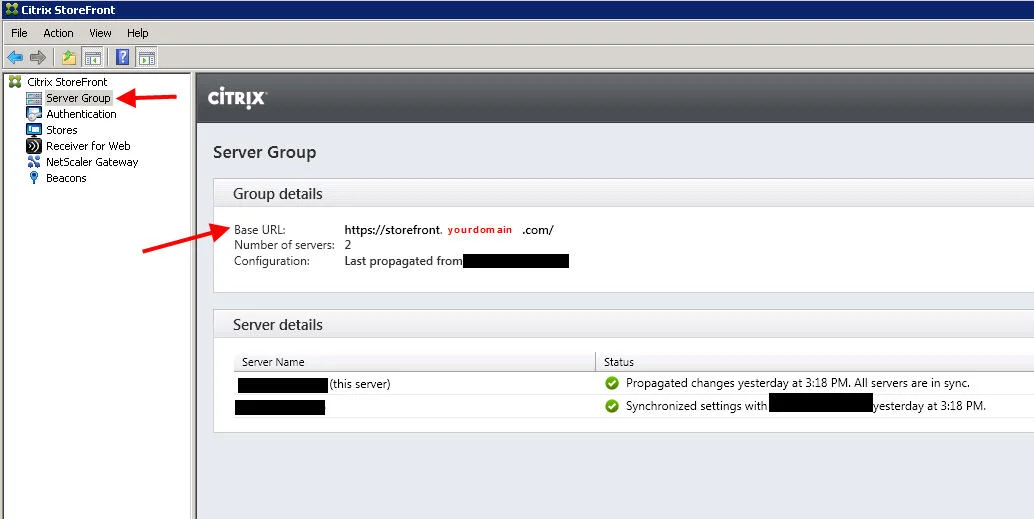1034x519 pixels.
Task: Click the Citrix StoreFront title bar icon
Action: tap(12, 9)
